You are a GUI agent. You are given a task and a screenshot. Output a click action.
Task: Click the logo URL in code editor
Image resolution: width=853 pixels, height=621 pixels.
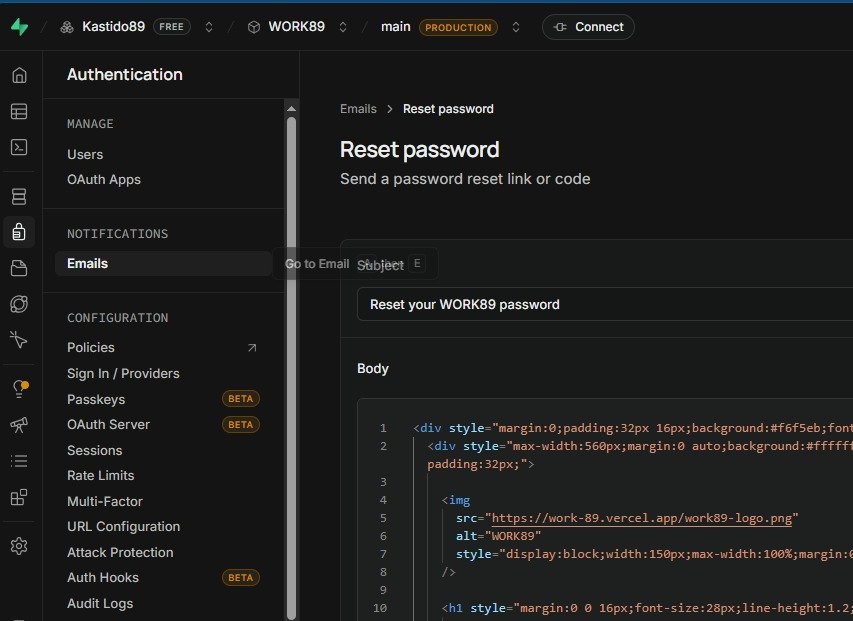point(642,518)
